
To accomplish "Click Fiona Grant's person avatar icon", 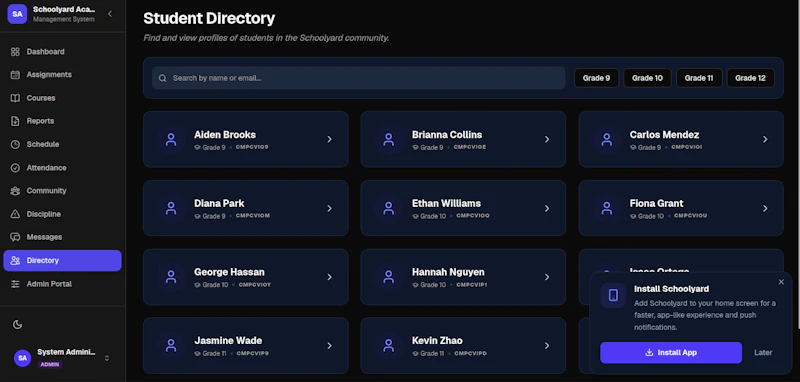I will coord(607,208).
